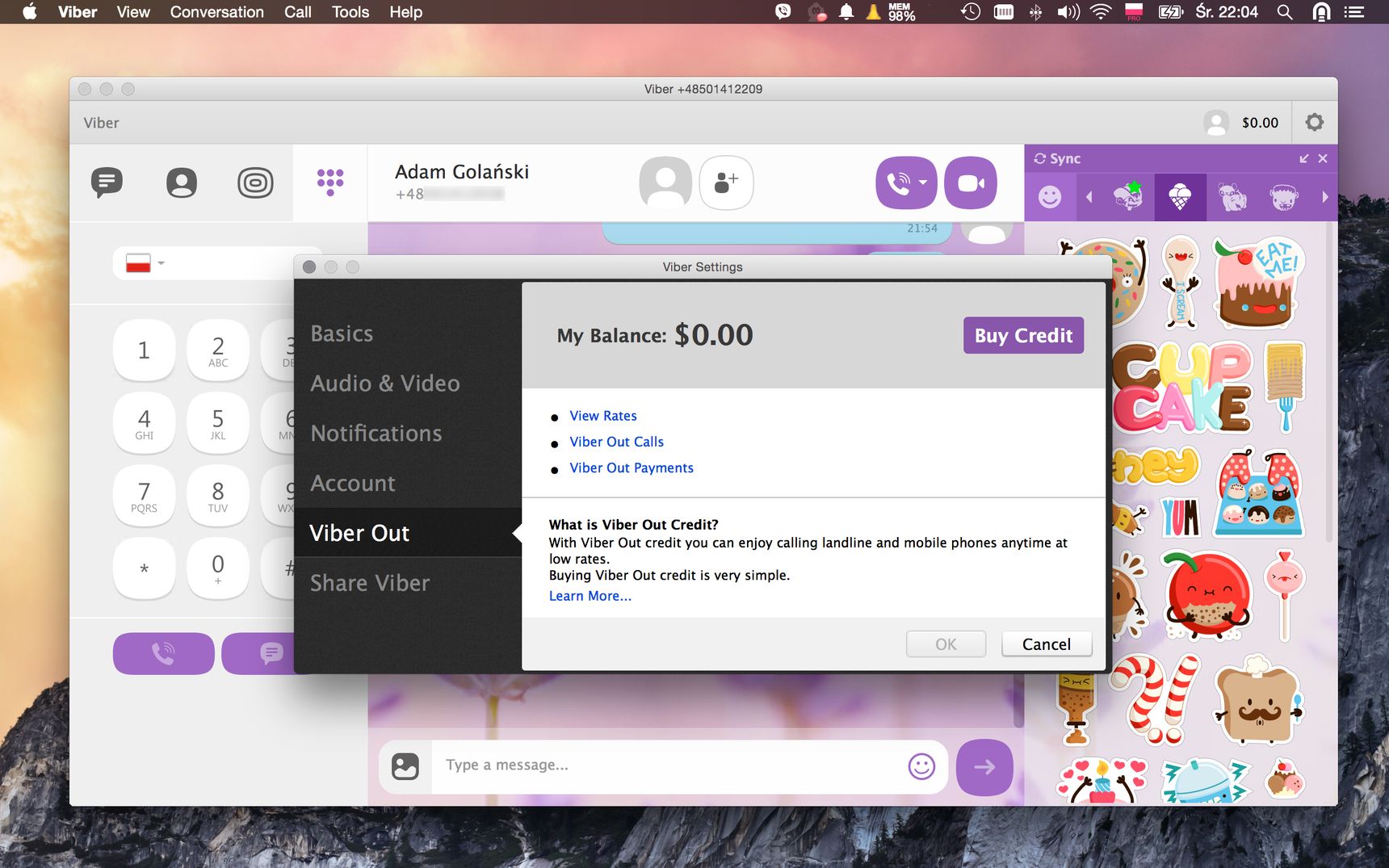Dial digit 7 PQRS on the keypad
The height and width of the screenshot is (868, 1389).
[144, 495]
